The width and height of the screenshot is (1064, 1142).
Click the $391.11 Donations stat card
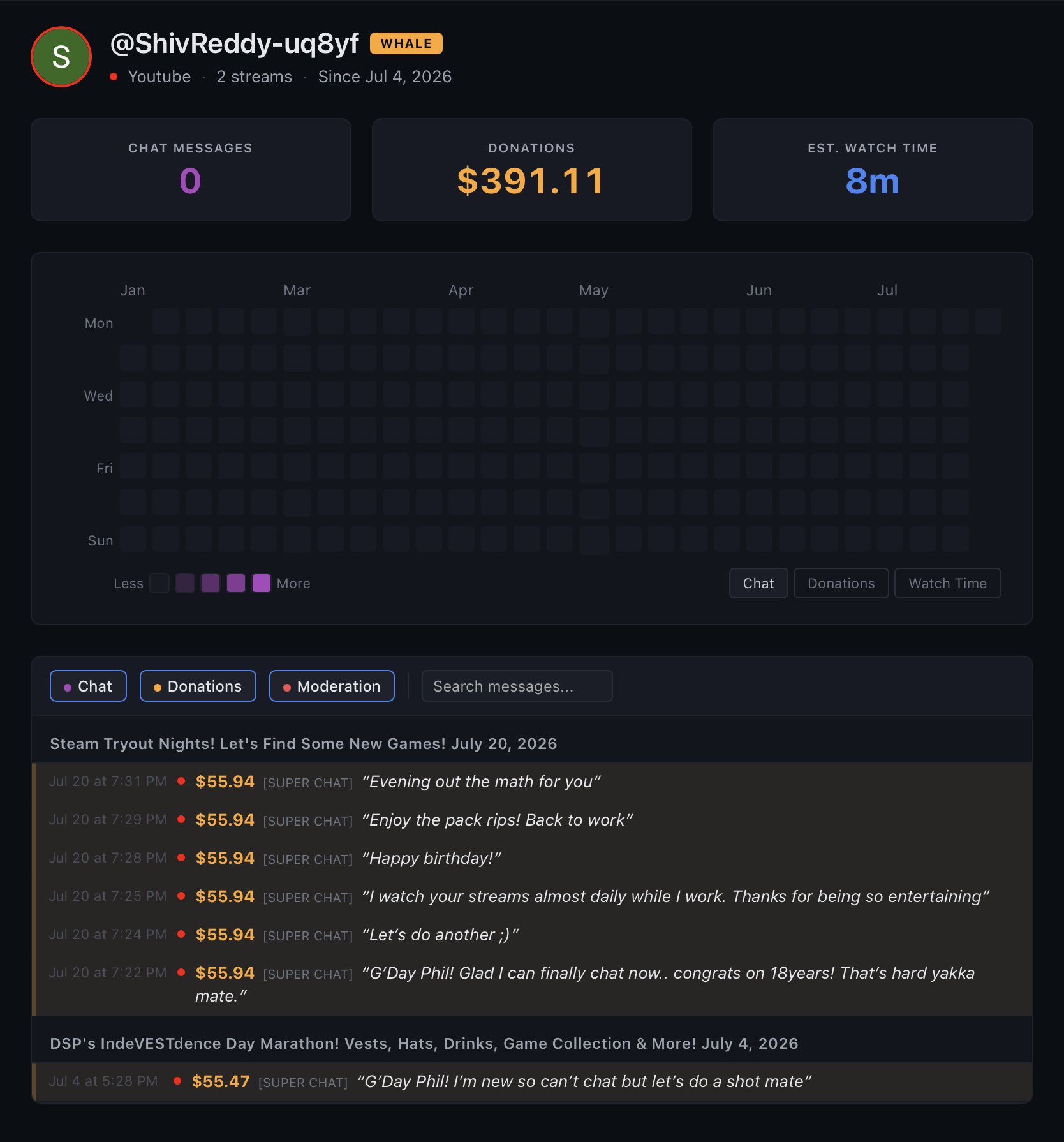pos(532,170)
